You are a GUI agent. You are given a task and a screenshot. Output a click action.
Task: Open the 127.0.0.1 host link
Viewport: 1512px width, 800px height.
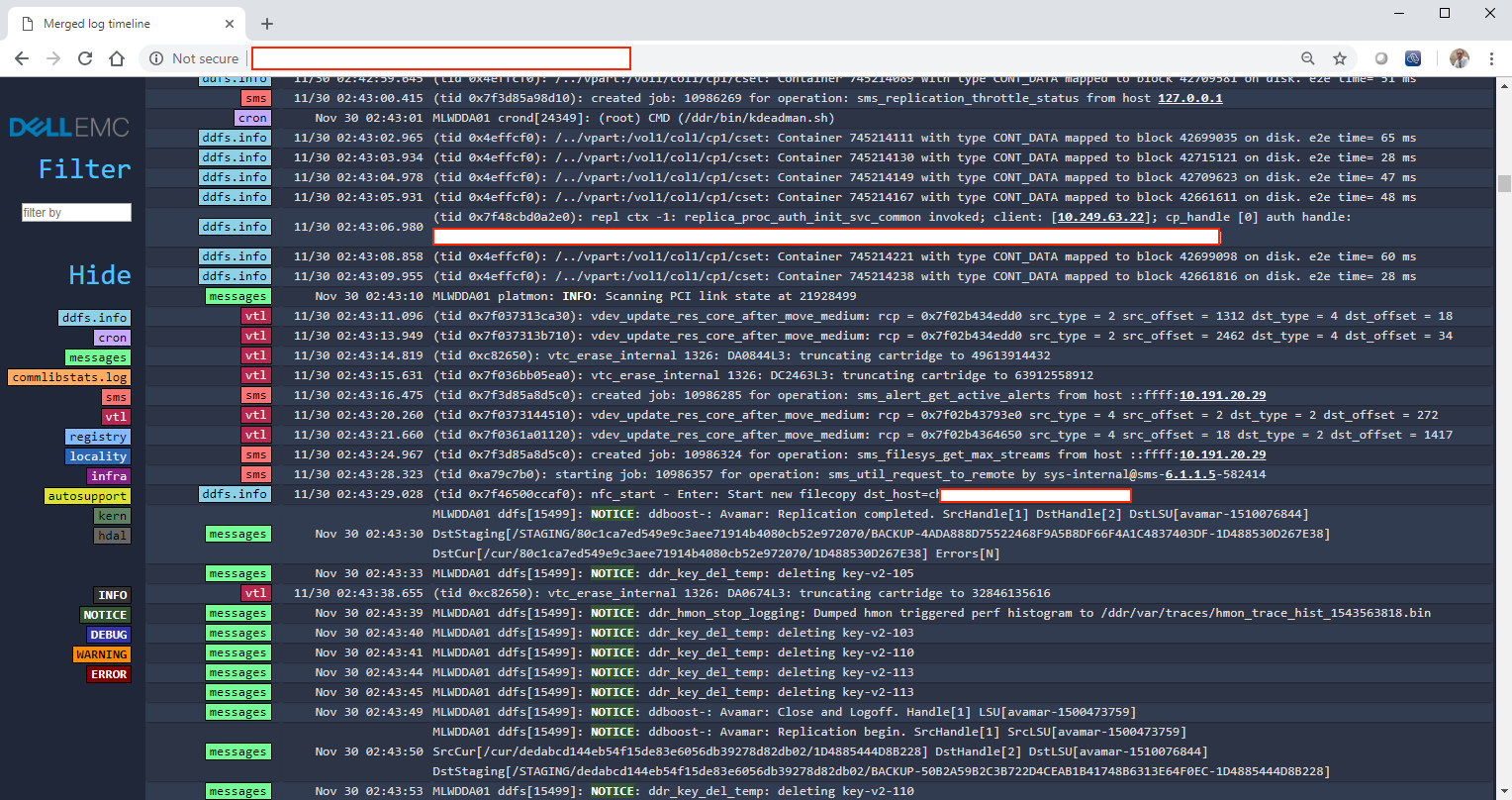point(1189,98)
